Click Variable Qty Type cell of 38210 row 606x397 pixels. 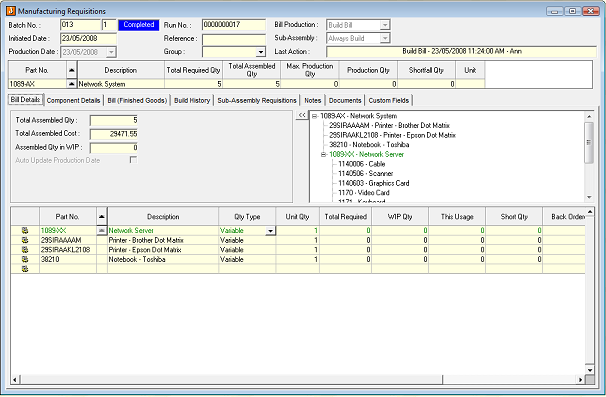click(x=247, y=259)
